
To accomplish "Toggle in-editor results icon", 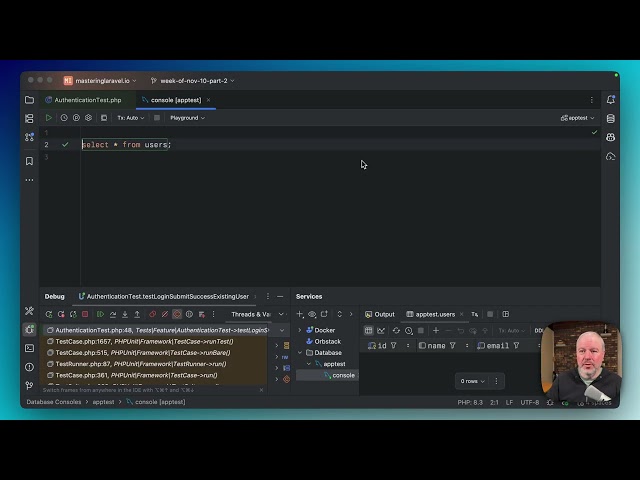I will pyautogui.click(x=104, y=118).
